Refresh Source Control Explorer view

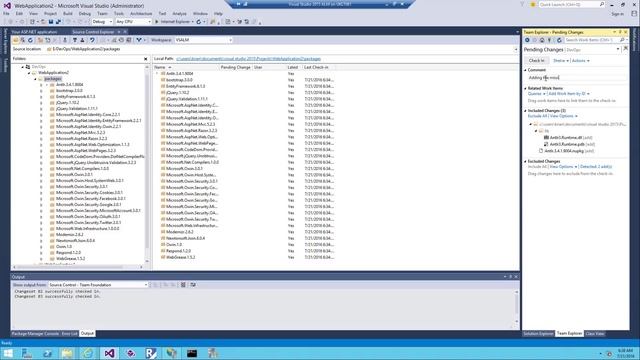tap(30, 40)
